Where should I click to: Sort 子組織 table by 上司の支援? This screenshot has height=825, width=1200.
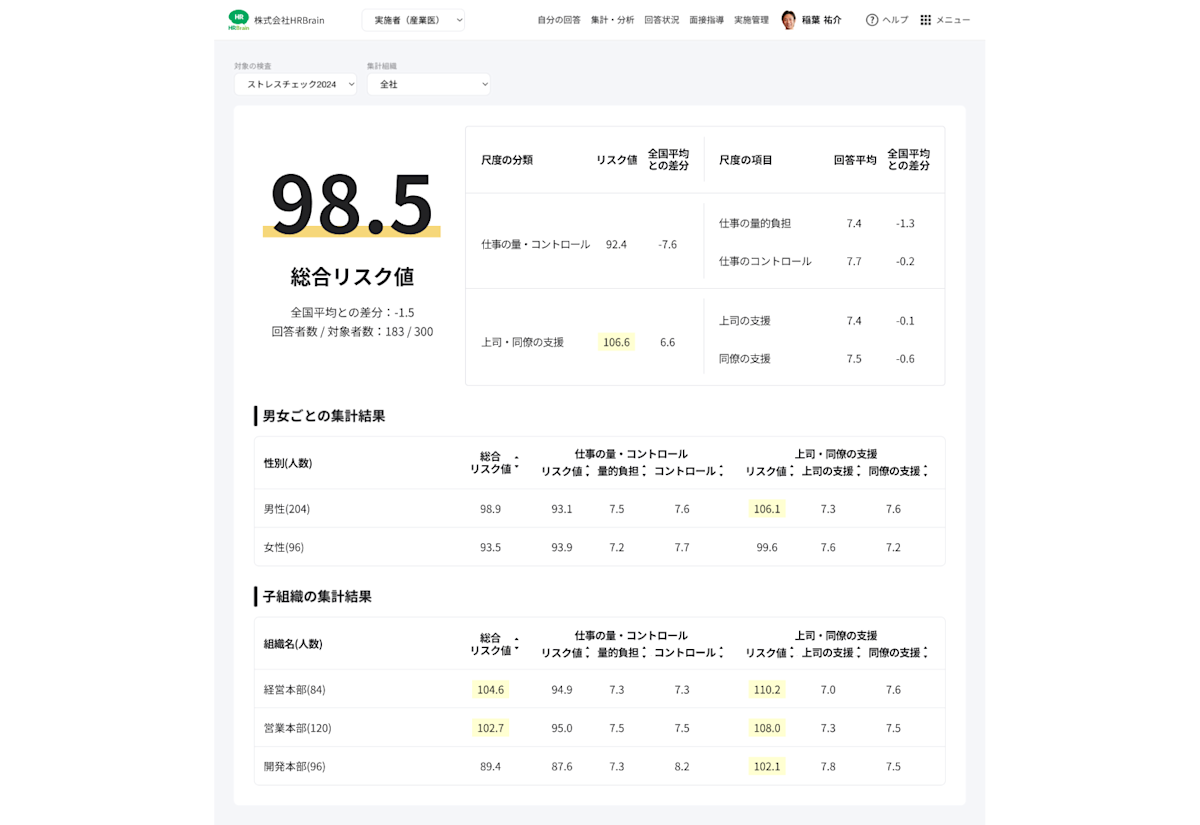point(859,652)
